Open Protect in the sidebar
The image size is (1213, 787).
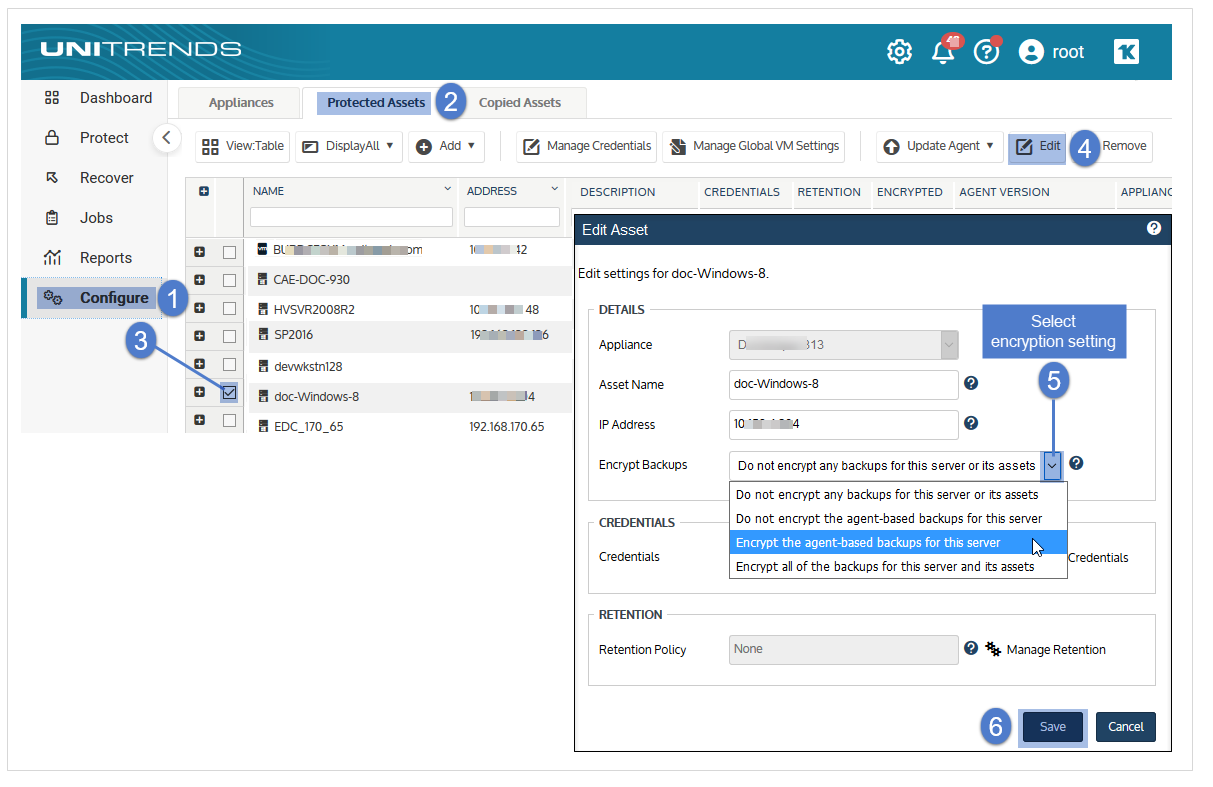(x=88, y=138)
